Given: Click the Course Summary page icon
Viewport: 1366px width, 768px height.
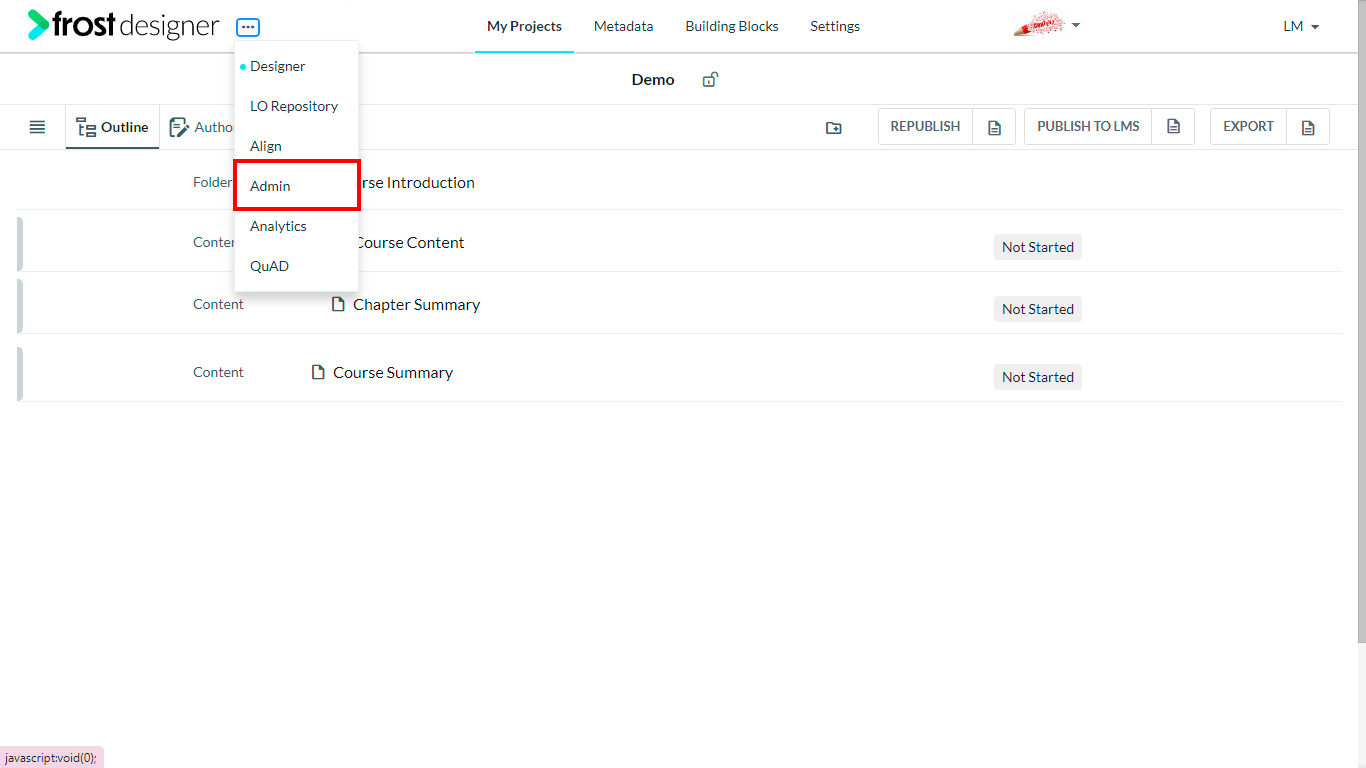Looking at the screenshot, I should [318, 372].
